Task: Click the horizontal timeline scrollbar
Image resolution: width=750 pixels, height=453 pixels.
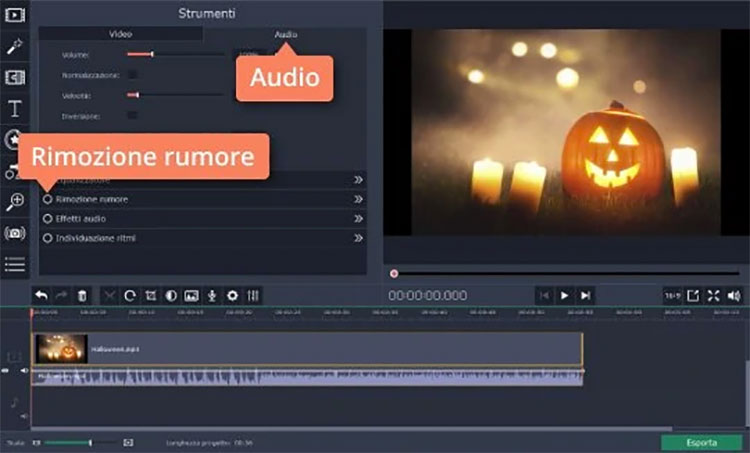Action: pos(352,429)
